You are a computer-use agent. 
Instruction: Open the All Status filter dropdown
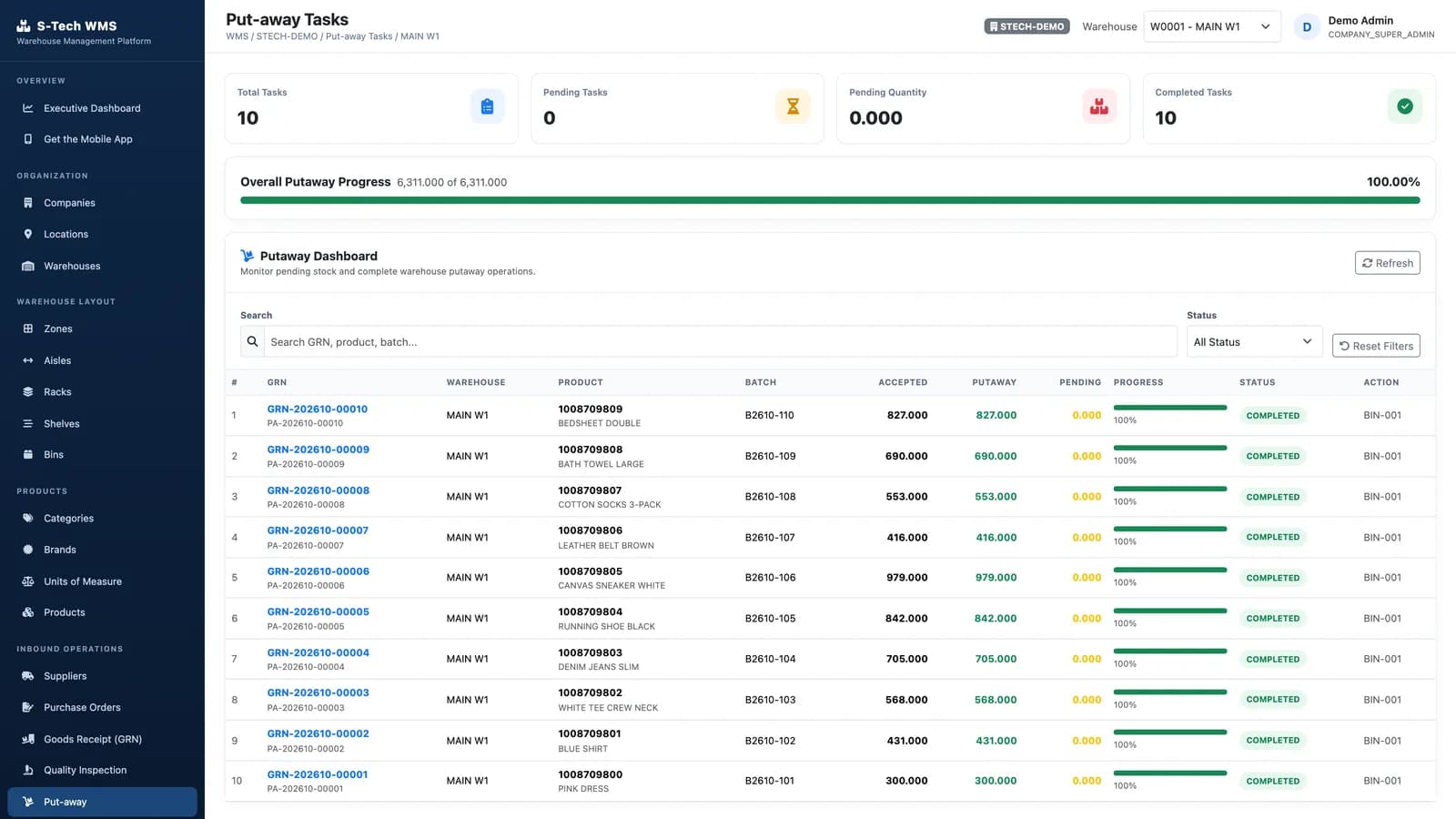click(x=1254, y=342)
